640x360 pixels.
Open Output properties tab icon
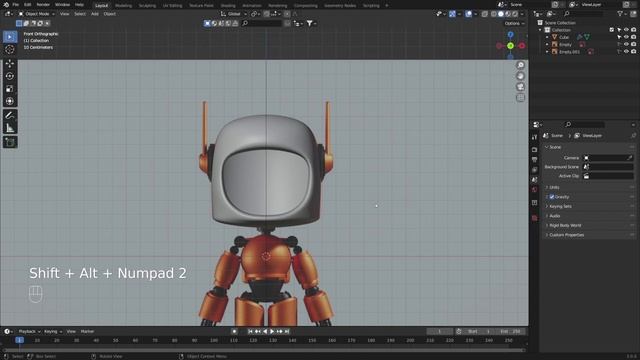click(x=535, y=160)
